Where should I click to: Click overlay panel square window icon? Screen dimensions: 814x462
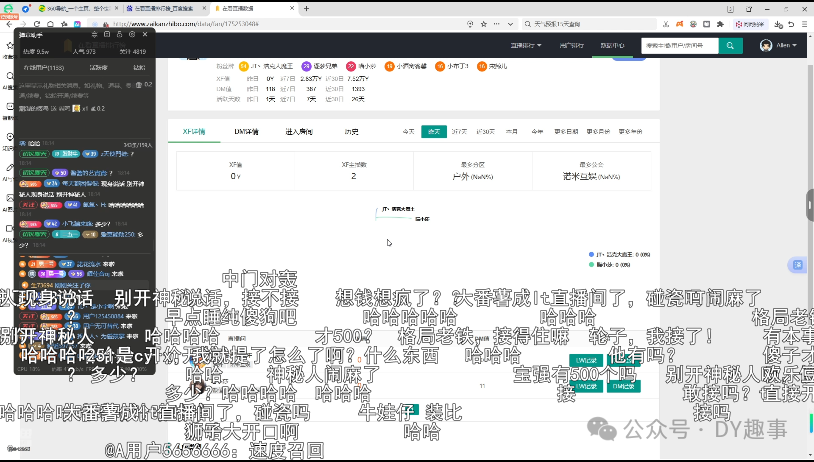tap(107, 34)
